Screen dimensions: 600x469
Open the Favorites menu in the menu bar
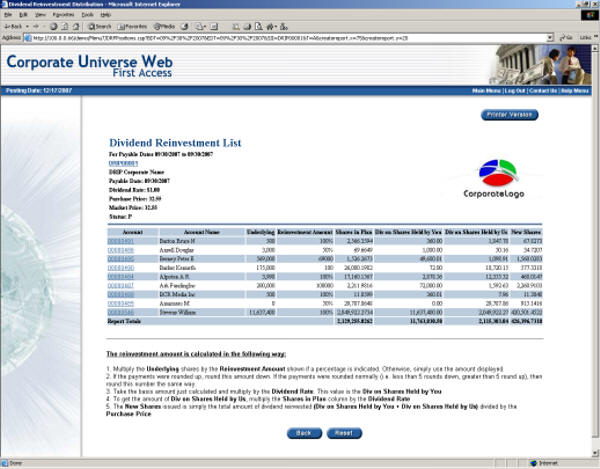[x=63, y=15]
